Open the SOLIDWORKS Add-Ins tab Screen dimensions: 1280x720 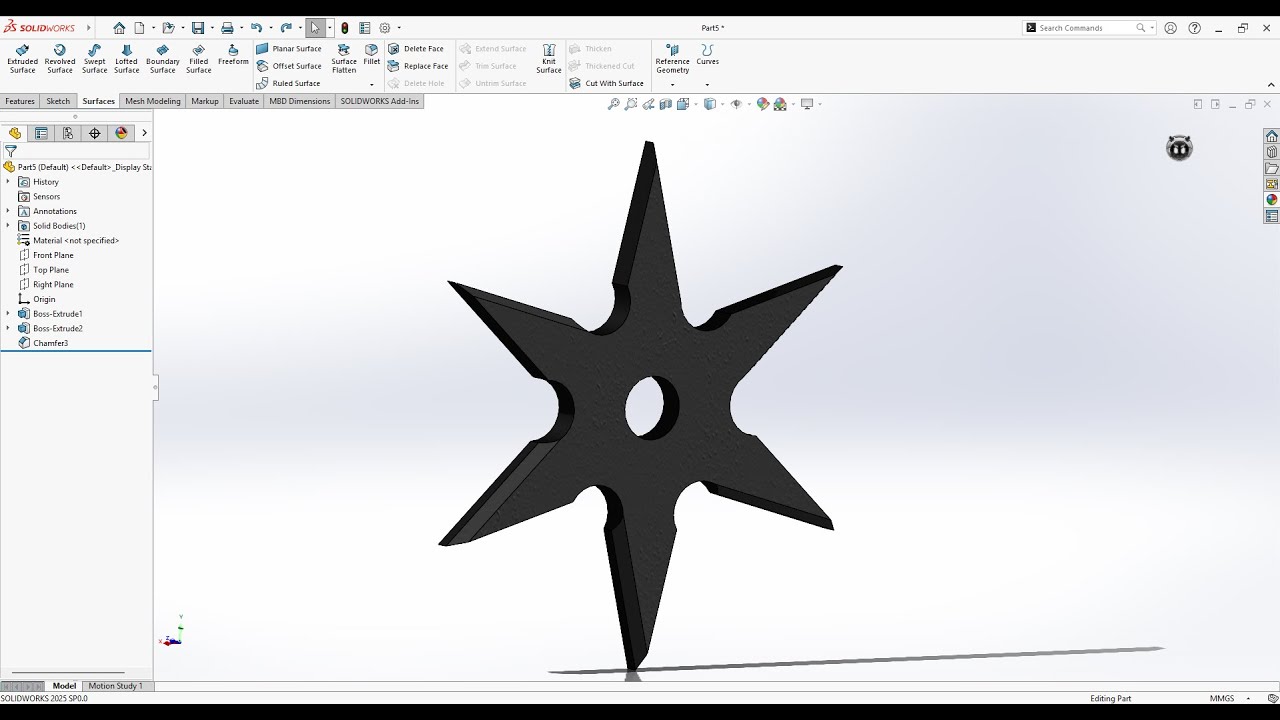click(380, 101)
